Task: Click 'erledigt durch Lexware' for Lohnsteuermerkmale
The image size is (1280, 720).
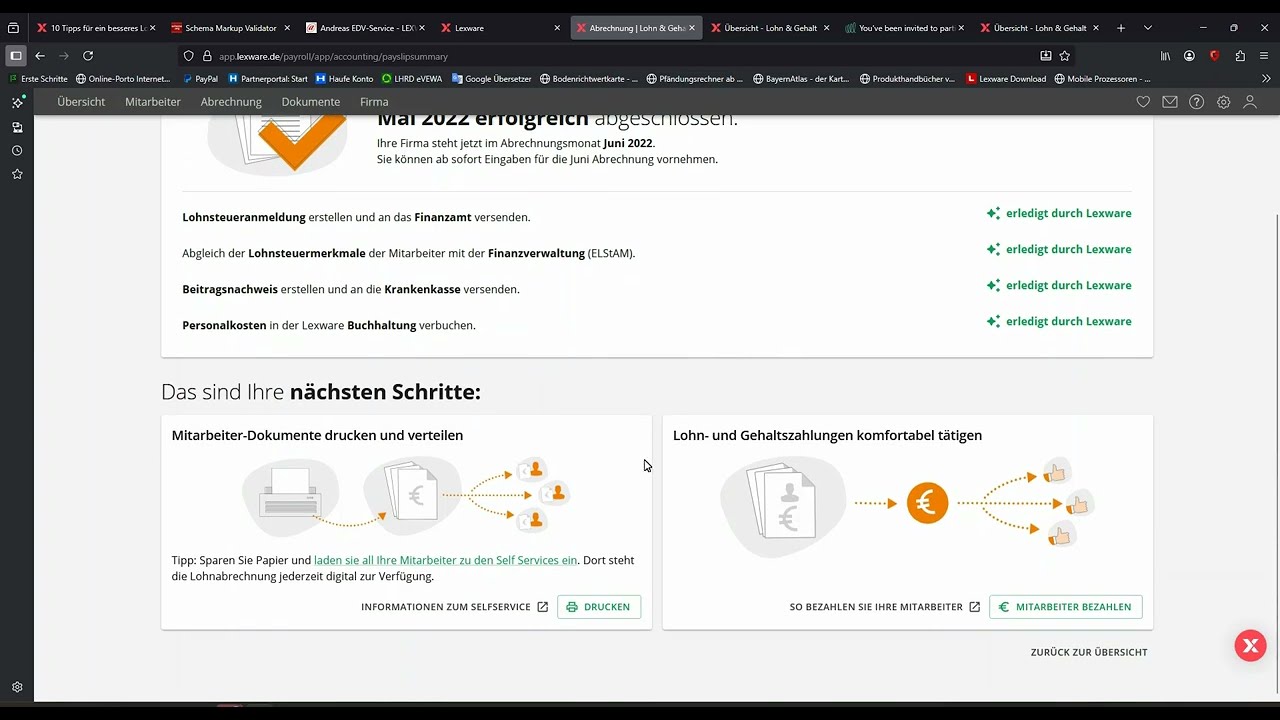Action: coord(1059,249)
